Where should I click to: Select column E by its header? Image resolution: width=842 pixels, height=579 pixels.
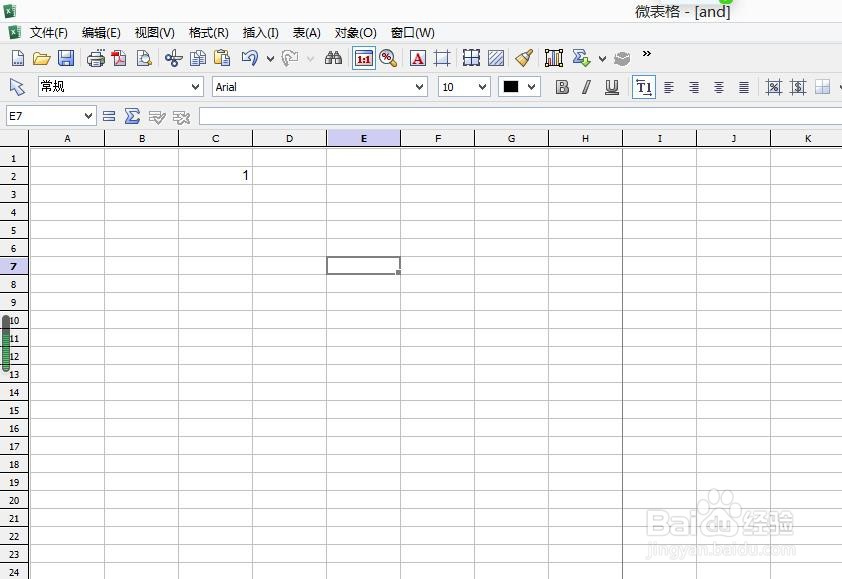364,138
